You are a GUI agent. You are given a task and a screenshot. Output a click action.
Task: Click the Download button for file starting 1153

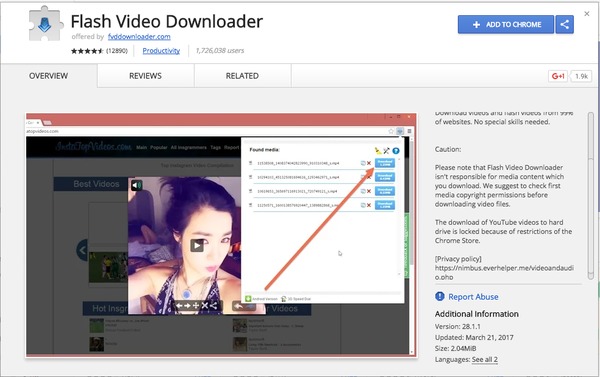[x=385, y=163]
